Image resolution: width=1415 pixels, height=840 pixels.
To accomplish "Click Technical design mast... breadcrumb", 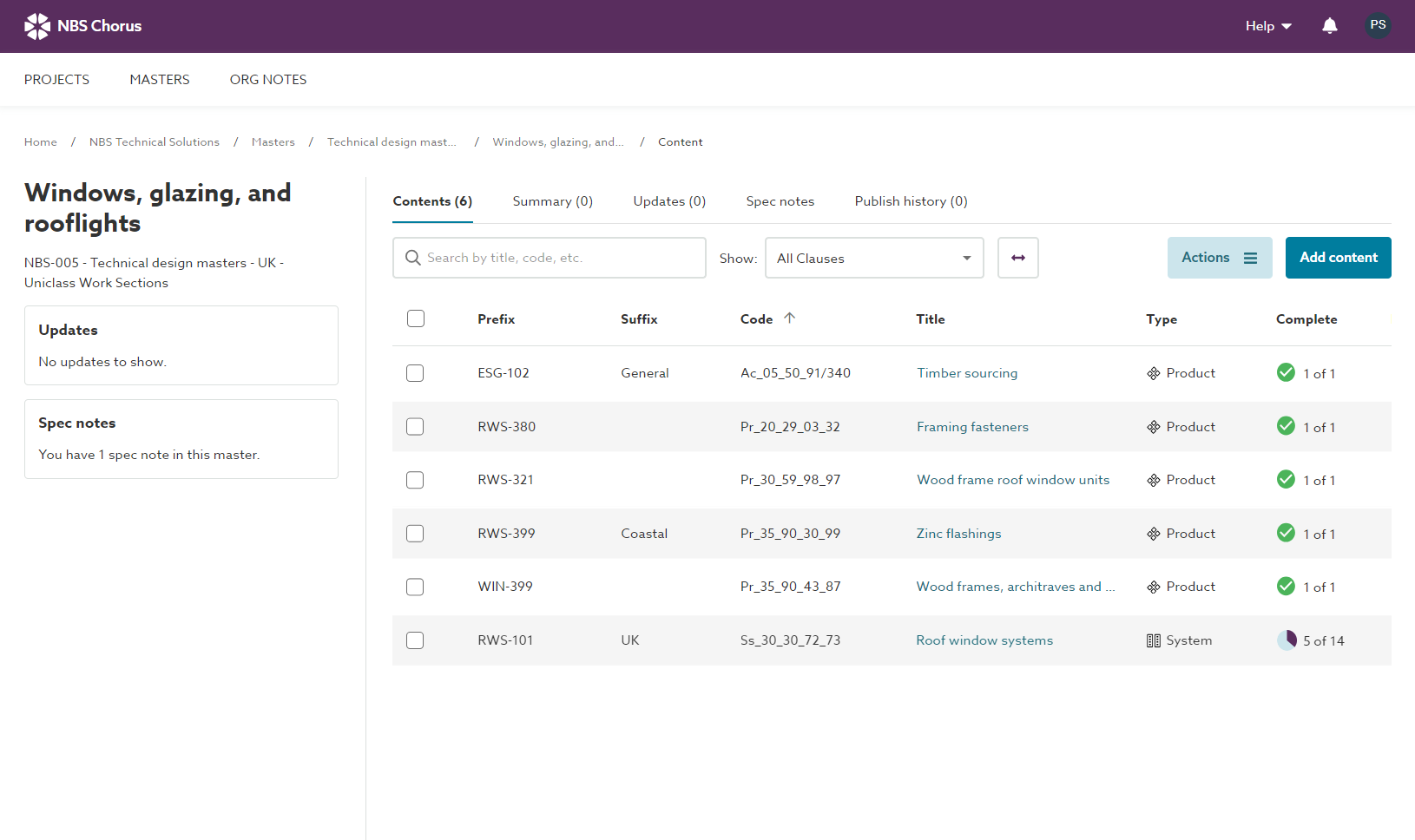I will (392, 142).
